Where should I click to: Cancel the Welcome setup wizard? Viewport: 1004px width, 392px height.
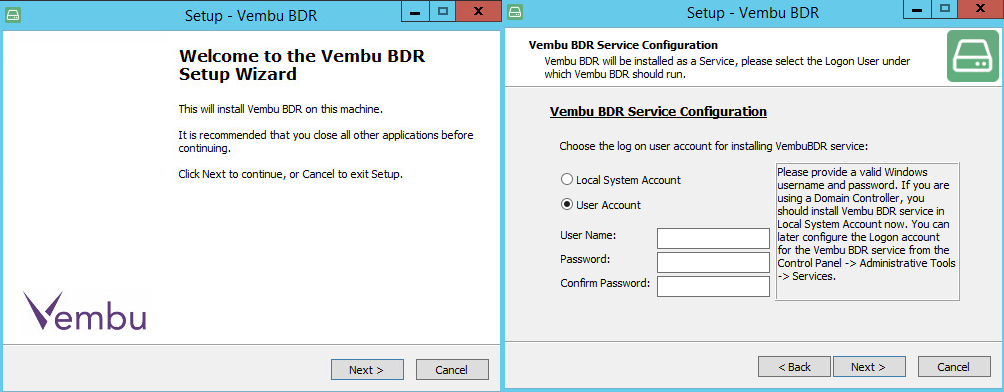click(452, 370)
